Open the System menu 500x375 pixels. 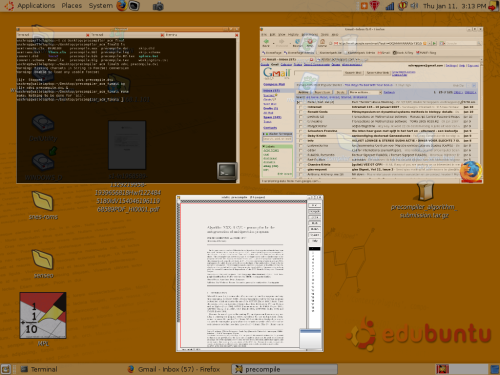[101, 6]
